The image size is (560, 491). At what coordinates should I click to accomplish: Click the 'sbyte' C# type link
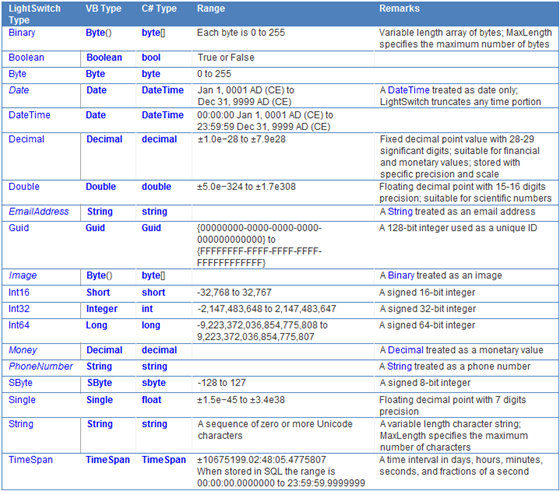(x=154, y=383)
